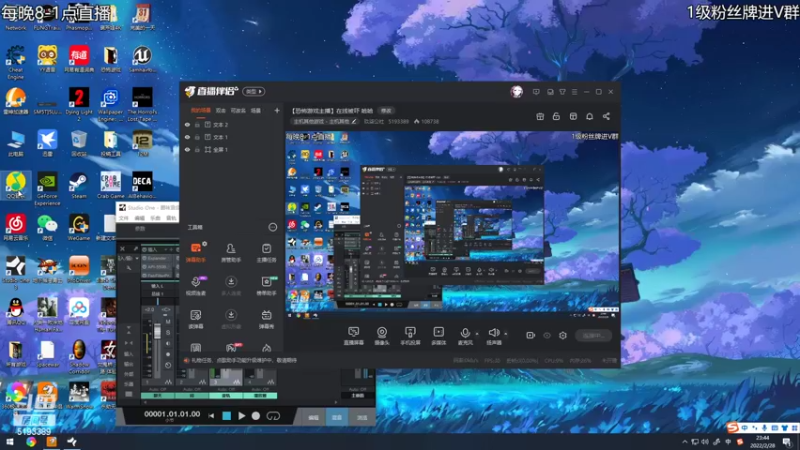
Task: Open the user avatar profile
Action: 516,91
